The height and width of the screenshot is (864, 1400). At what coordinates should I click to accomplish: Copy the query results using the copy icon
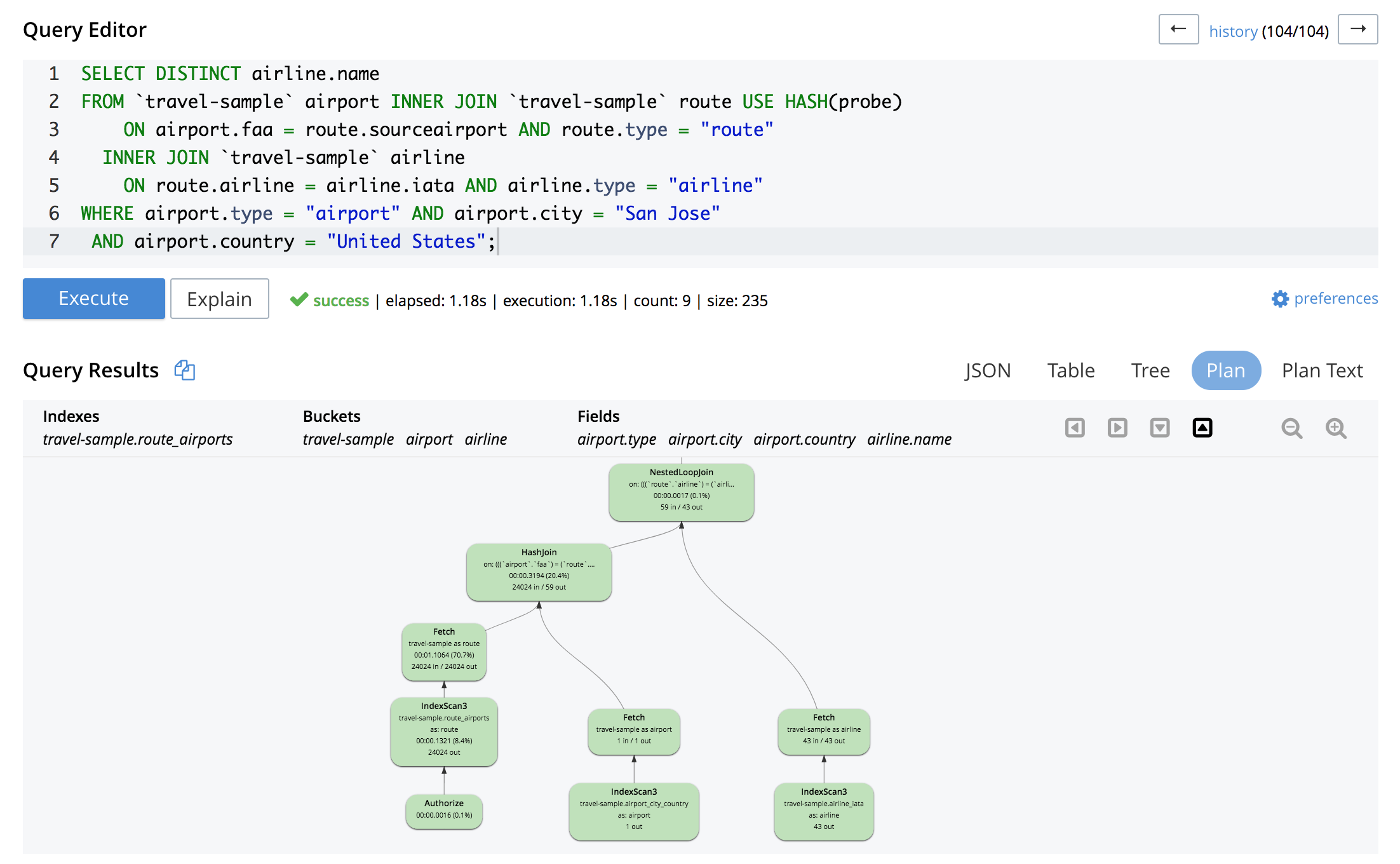tap(184, 370)
